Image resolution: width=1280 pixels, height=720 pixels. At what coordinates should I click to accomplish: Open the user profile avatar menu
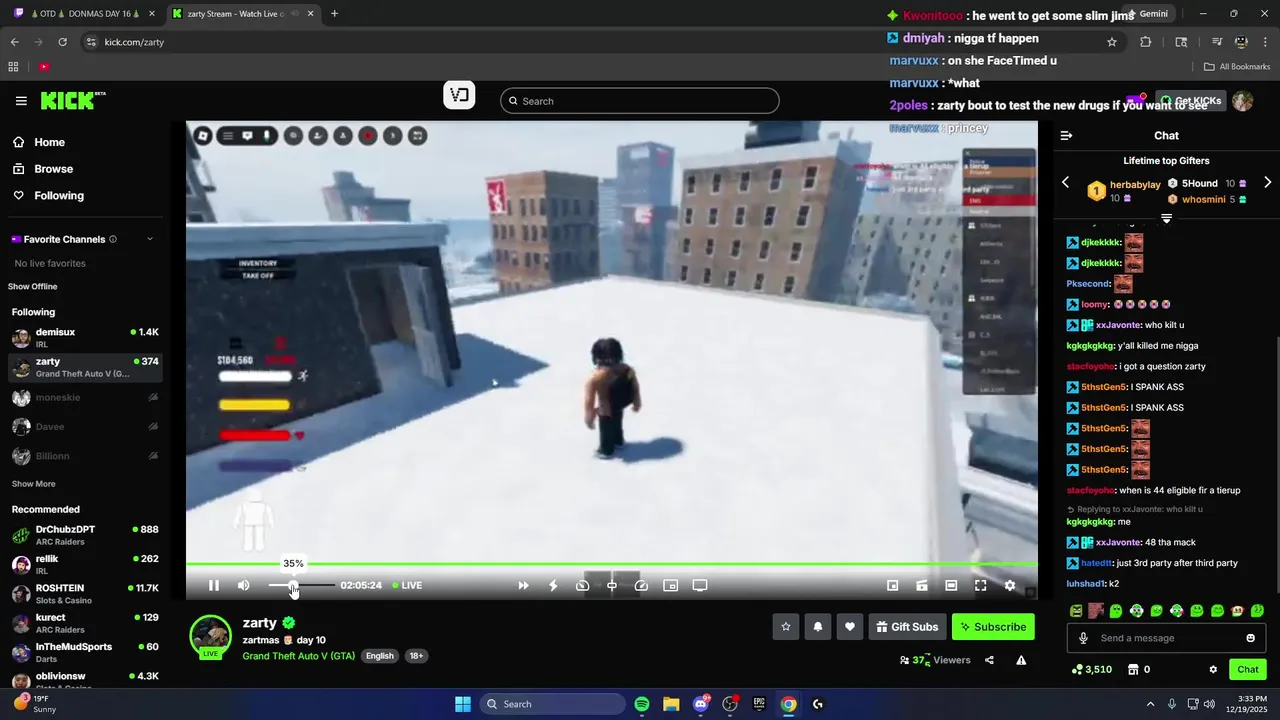click(1243, 101)
